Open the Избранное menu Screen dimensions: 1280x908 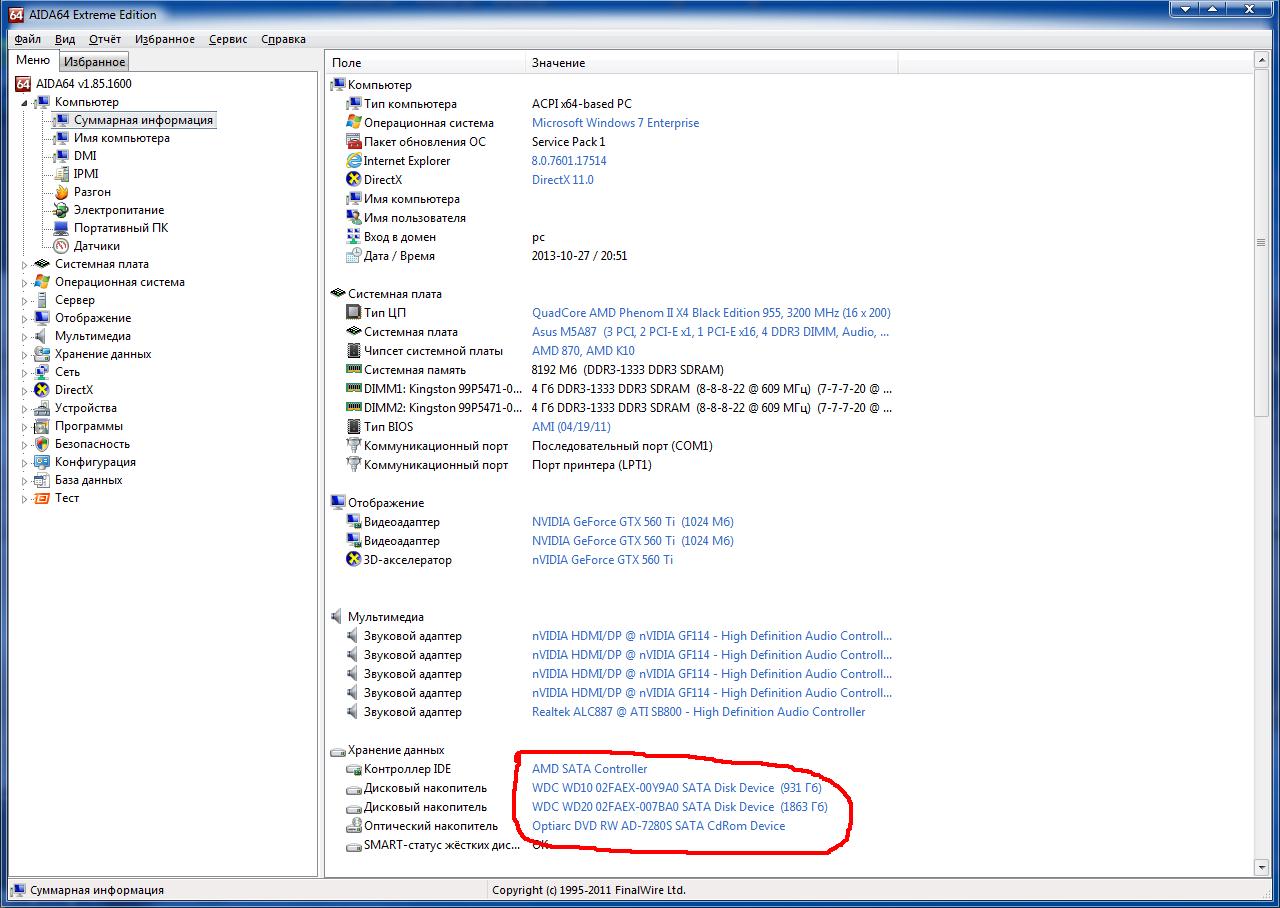coord(165,39)
